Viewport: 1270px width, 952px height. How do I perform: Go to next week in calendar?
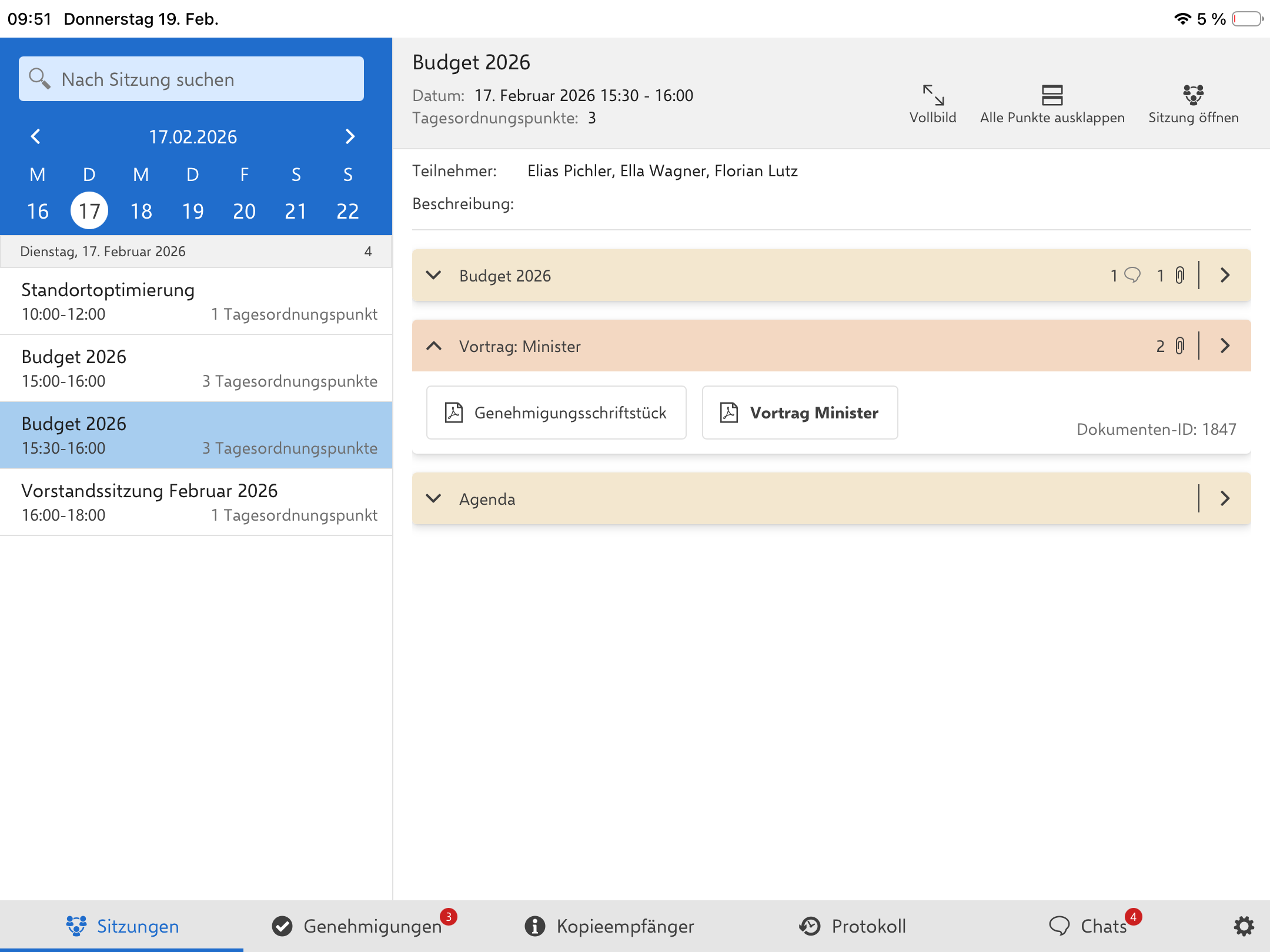point(350,136)
